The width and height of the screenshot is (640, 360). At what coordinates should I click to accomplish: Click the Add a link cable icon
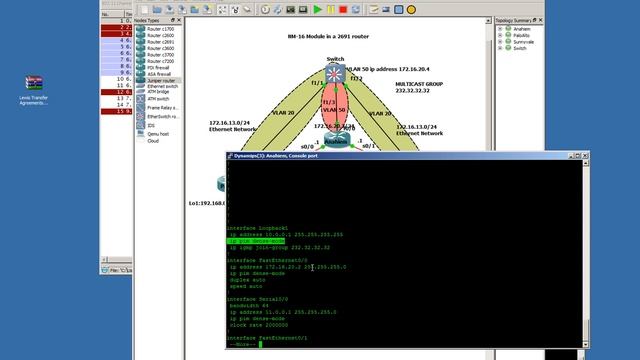(x=278, y=9)
